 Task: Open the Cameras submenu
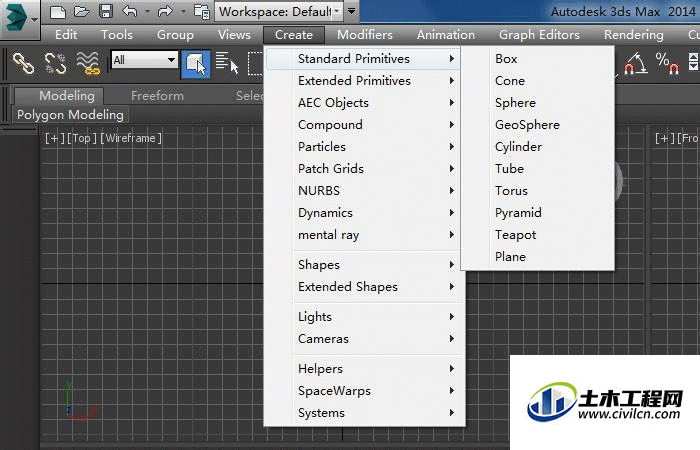tap(364, 338)
